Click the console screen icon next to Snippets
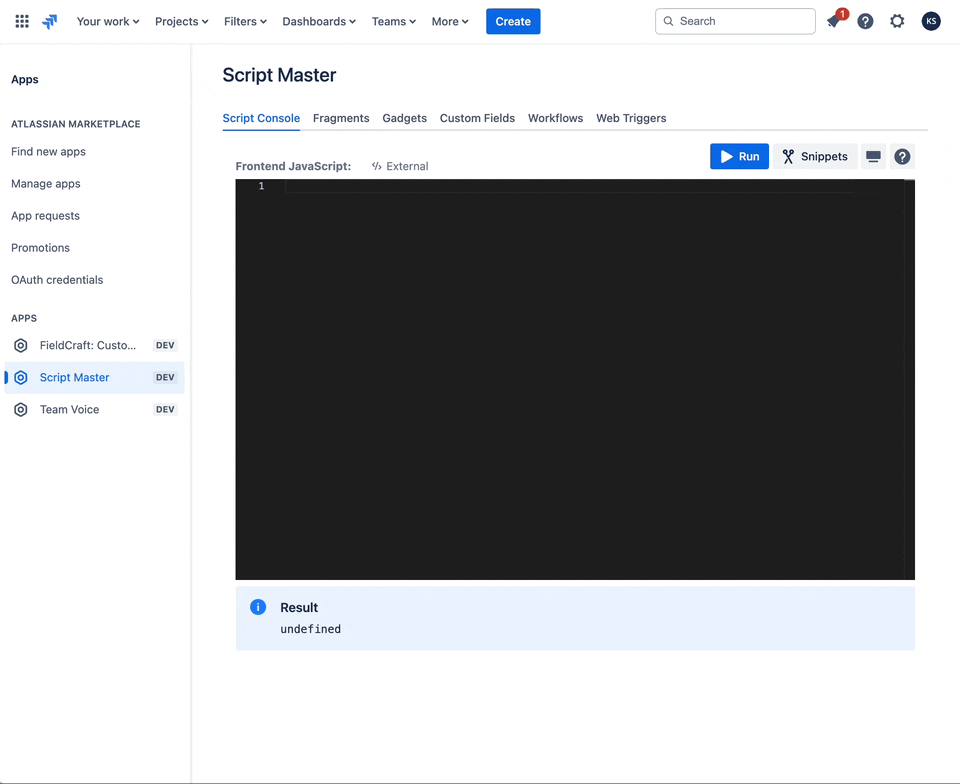 point(873,157)
